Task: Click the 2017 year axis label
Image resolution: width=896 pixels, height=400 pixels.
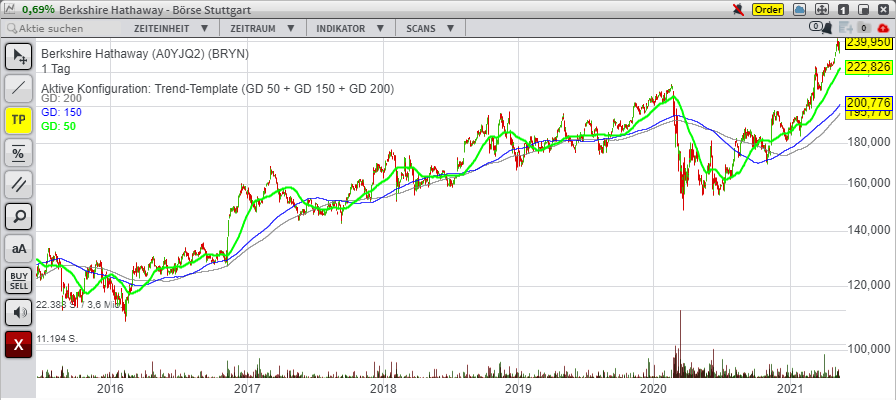Action: pyautogui.click(x=247, y=389)
